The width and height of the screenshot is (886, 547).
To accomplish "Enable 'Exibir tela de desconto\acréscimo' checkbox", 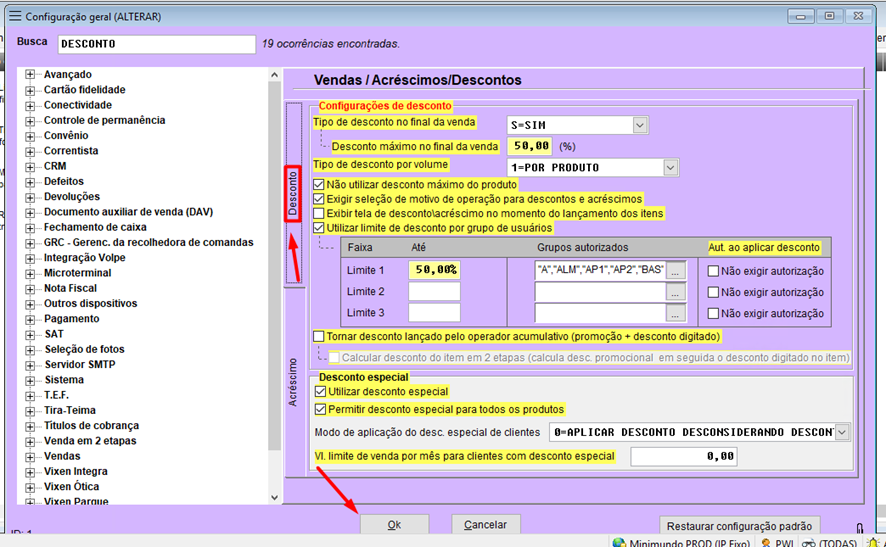I will click(x=319, y=213).
